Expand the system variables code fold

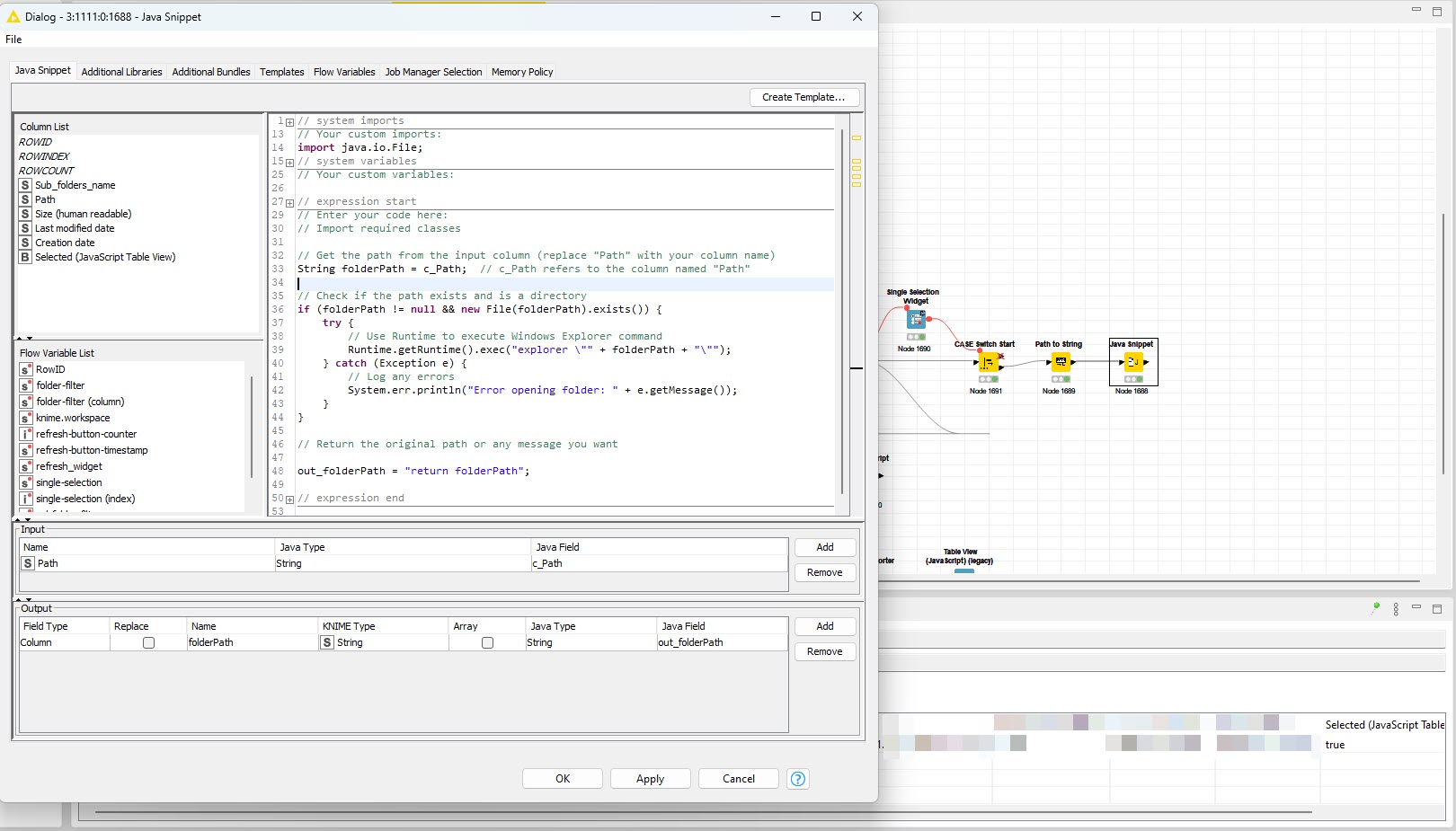289,162
